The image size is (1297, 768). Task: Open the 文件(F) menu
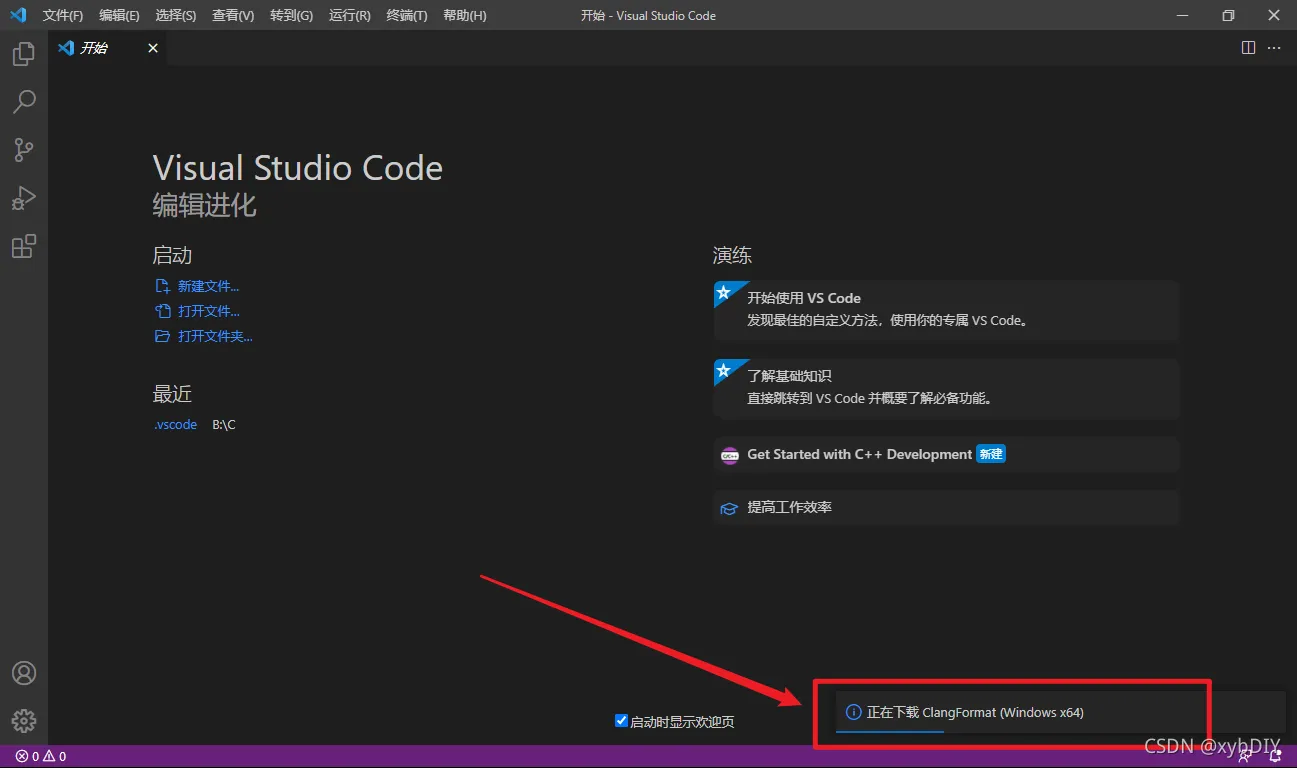pos(63,16)
